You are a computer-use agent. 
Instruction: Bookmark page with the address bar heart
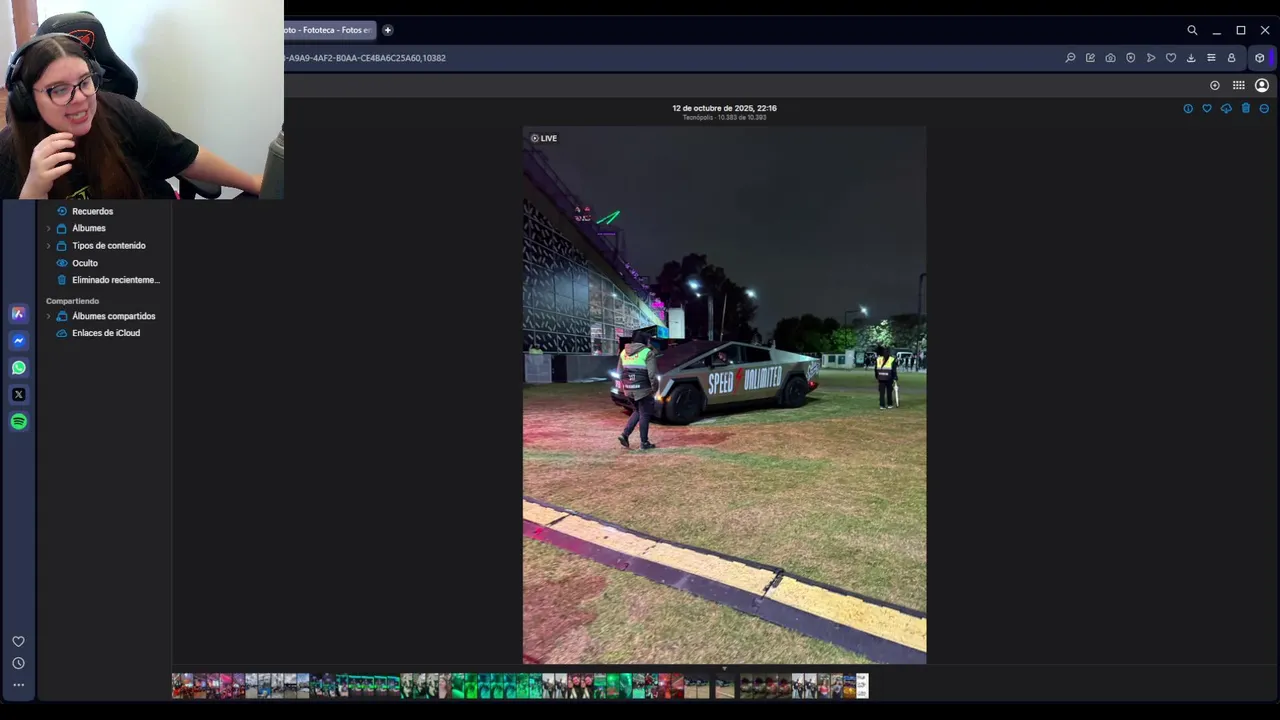[x=1171, y=58]
